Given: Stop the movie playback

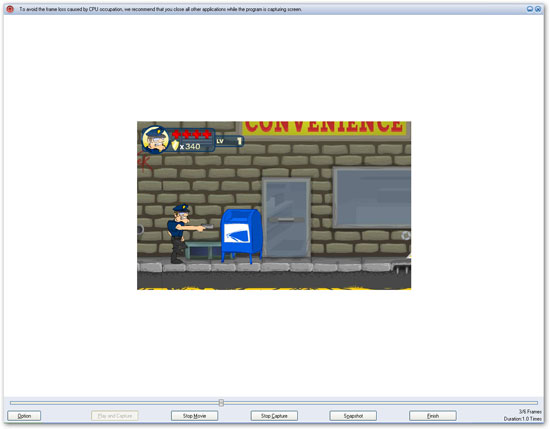Looking at the screenshot, I should pos(194,416).
